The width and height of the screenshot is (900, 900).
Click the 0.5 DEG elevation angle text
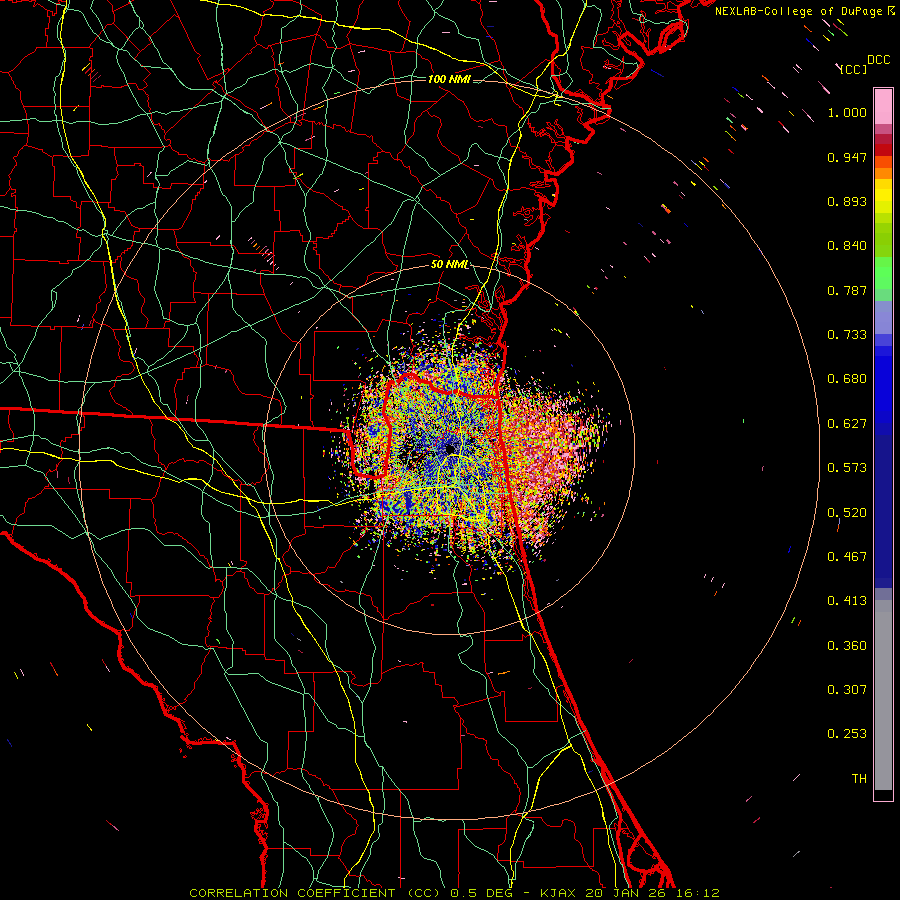click(481, 893)
